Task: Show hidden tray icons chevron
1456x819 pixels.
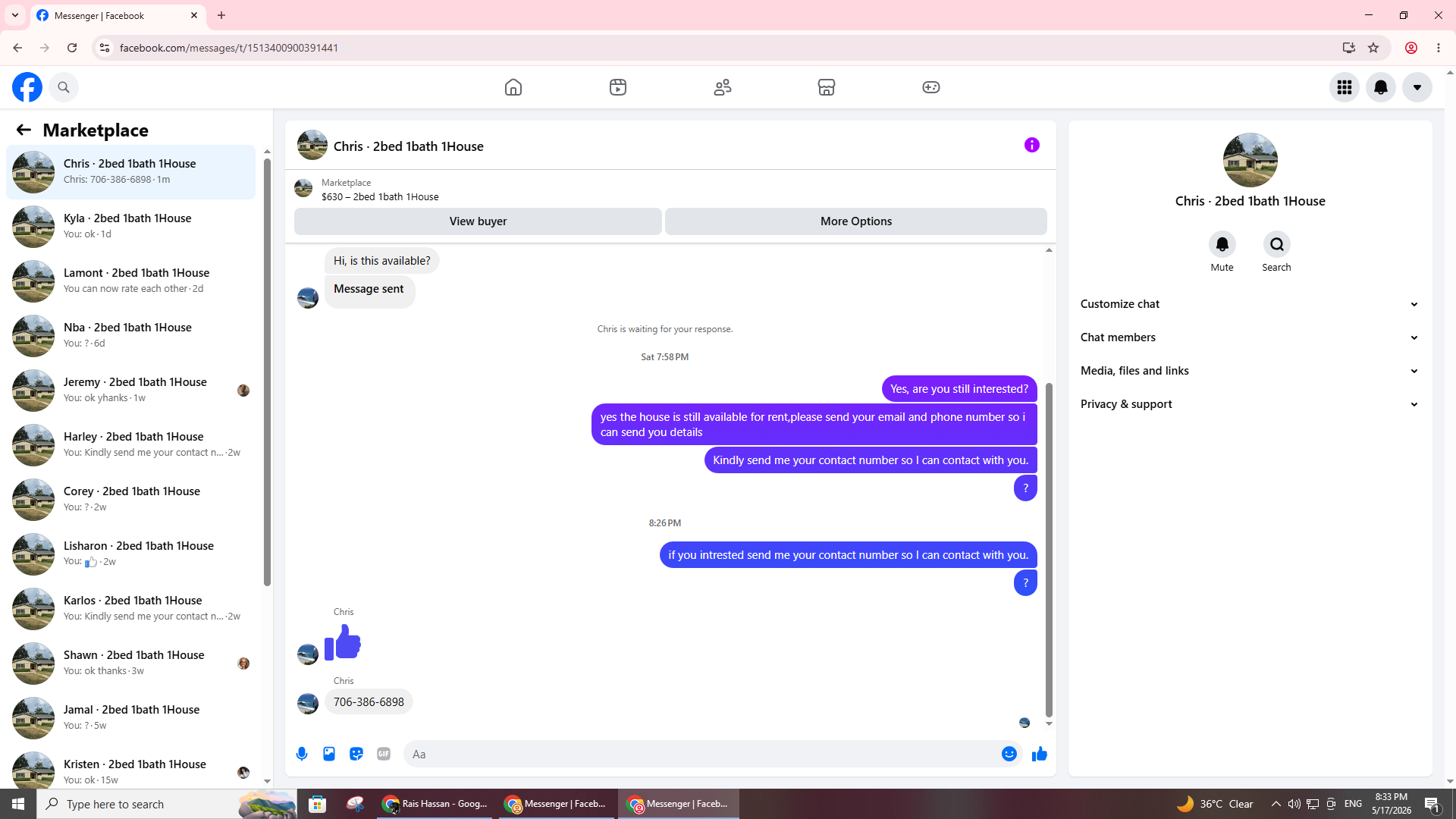Action: [x=1276, y=804]
